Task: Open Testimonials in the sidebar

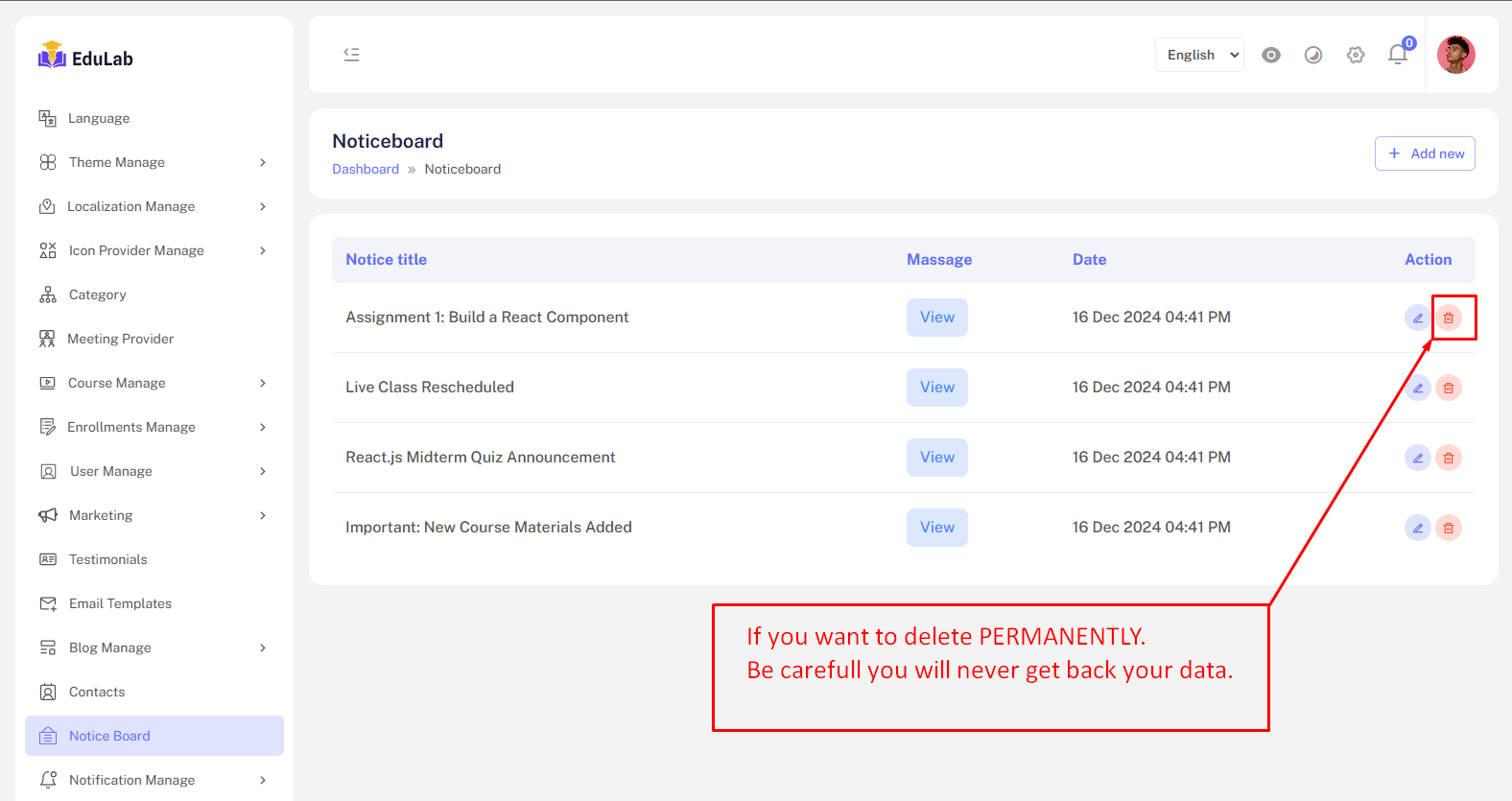Action: 107,559
